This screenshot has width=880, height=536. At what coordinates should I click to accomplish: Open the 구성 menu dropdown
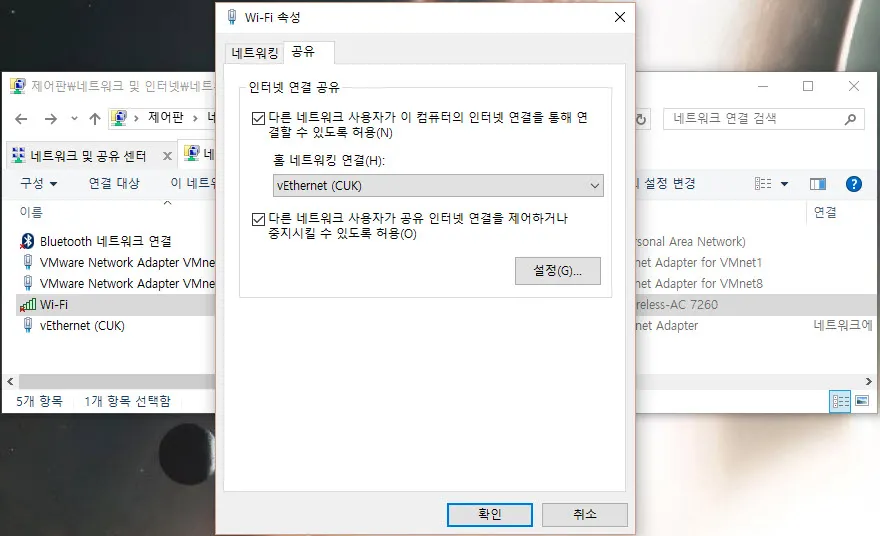38,183
